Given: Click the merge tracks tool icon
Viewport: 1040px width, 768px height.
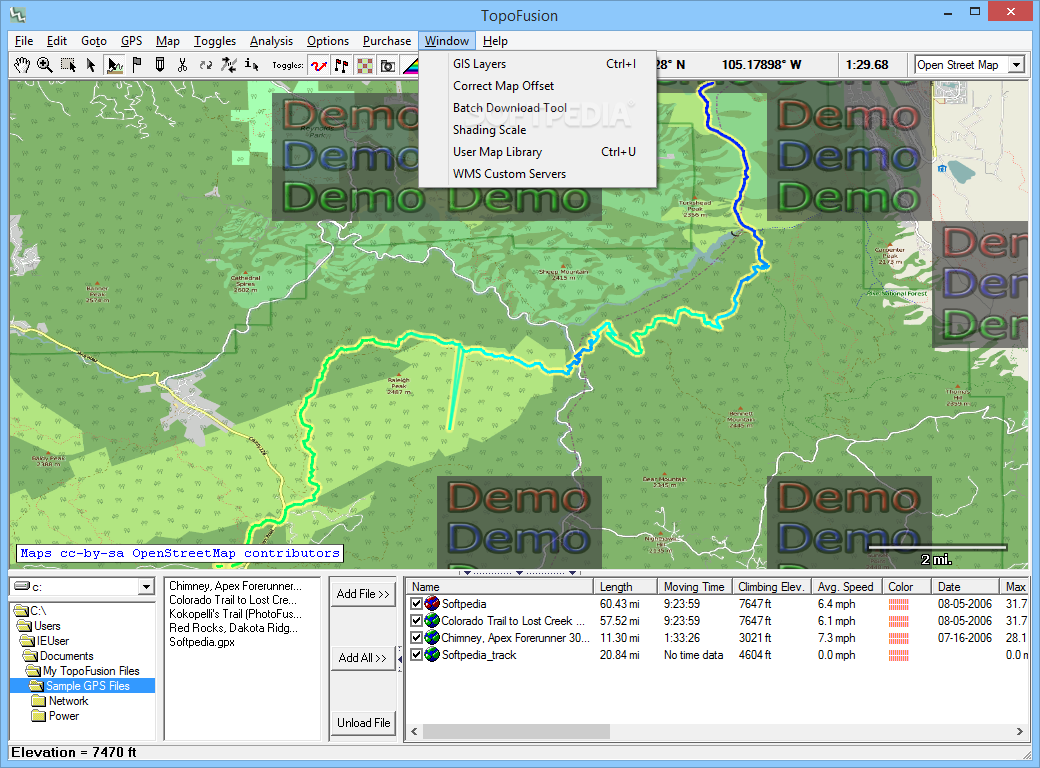Looking at the screenshot, I should coord(229,65).
